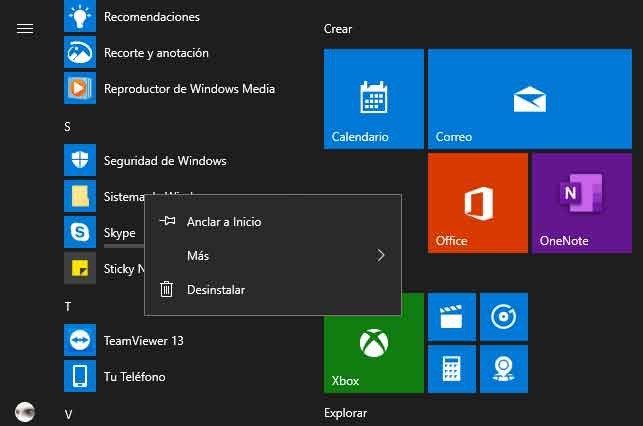Click the Sticky Notes app icon
643x426 pixels.
tap(80, 268)
